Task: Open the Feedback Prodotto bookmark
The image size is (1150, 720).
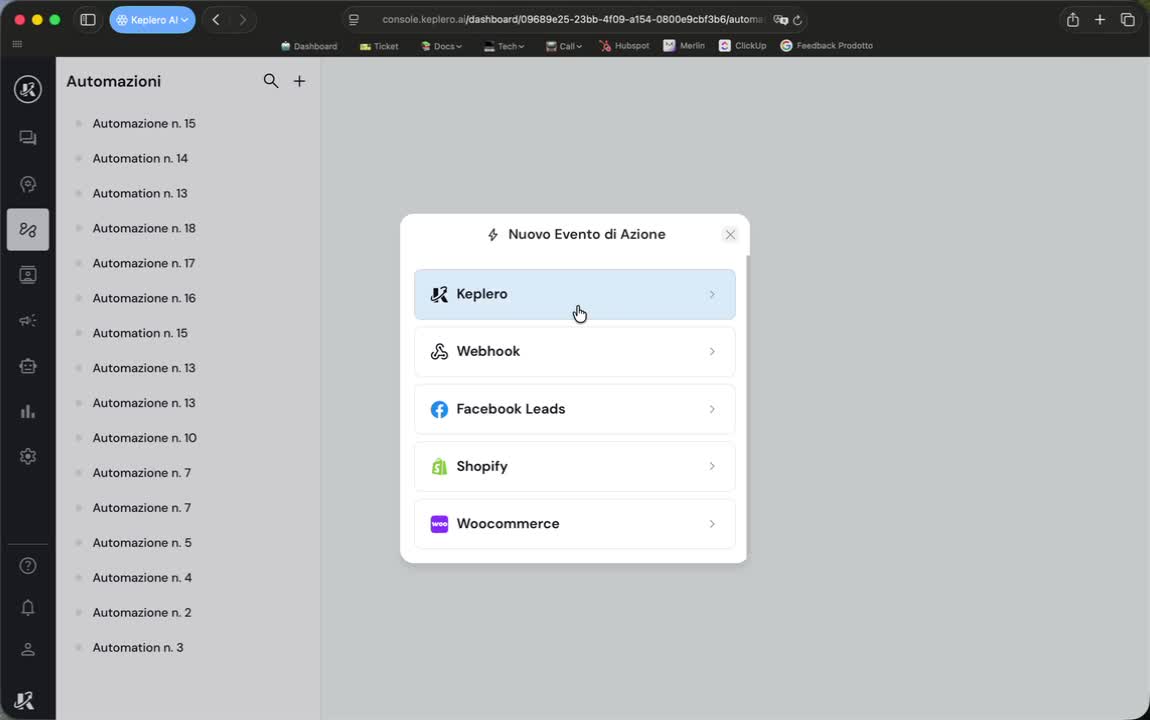Action: click(x=827, y=45)
